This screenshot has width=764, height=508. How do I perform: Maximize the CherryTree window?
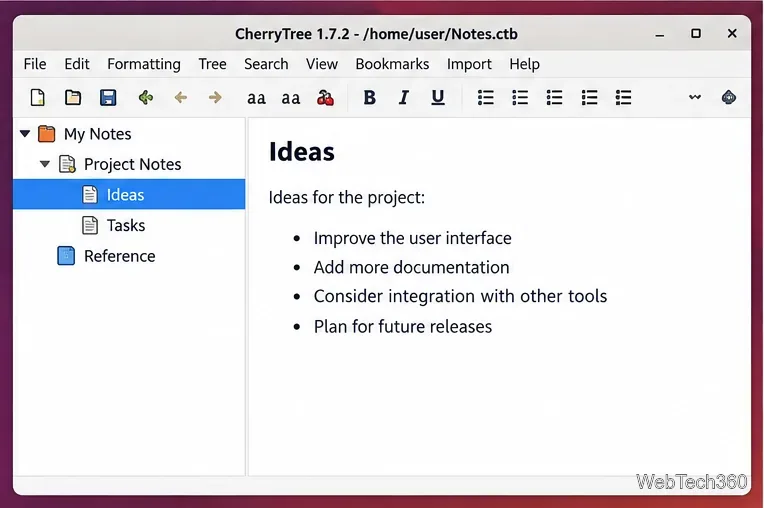point(696,34)
